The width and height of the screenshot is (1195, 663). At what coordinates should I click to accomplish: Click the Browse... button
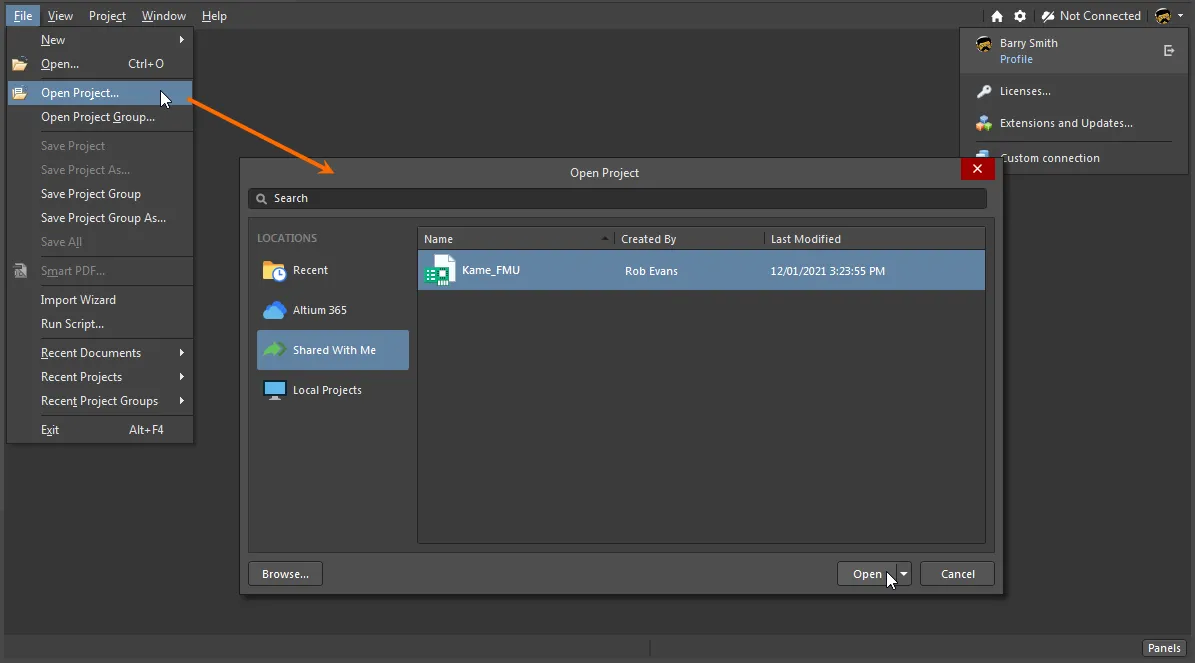(x=285, y=574)
